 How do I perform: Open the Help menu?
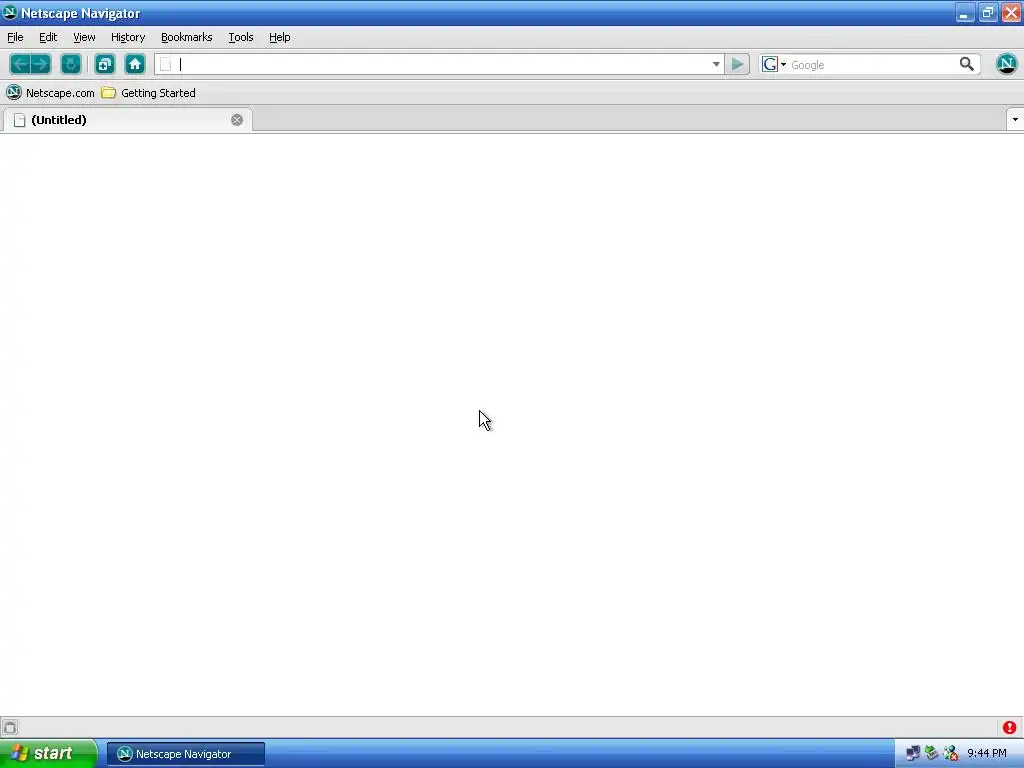click(x=280, y=37)
